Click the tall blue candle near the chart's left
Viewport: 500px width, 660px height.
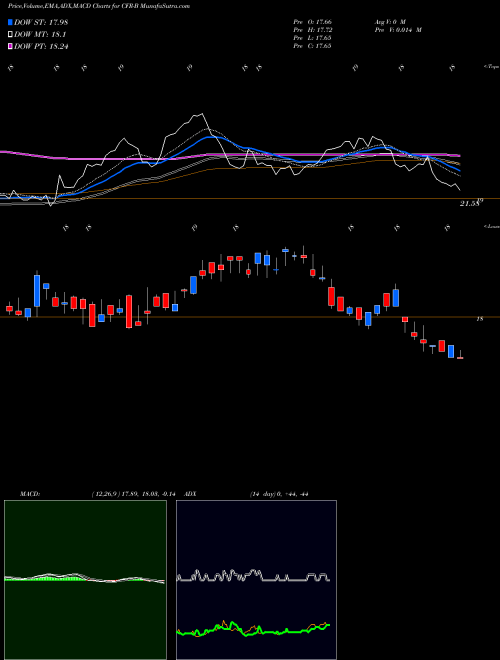tap(37, 290)
